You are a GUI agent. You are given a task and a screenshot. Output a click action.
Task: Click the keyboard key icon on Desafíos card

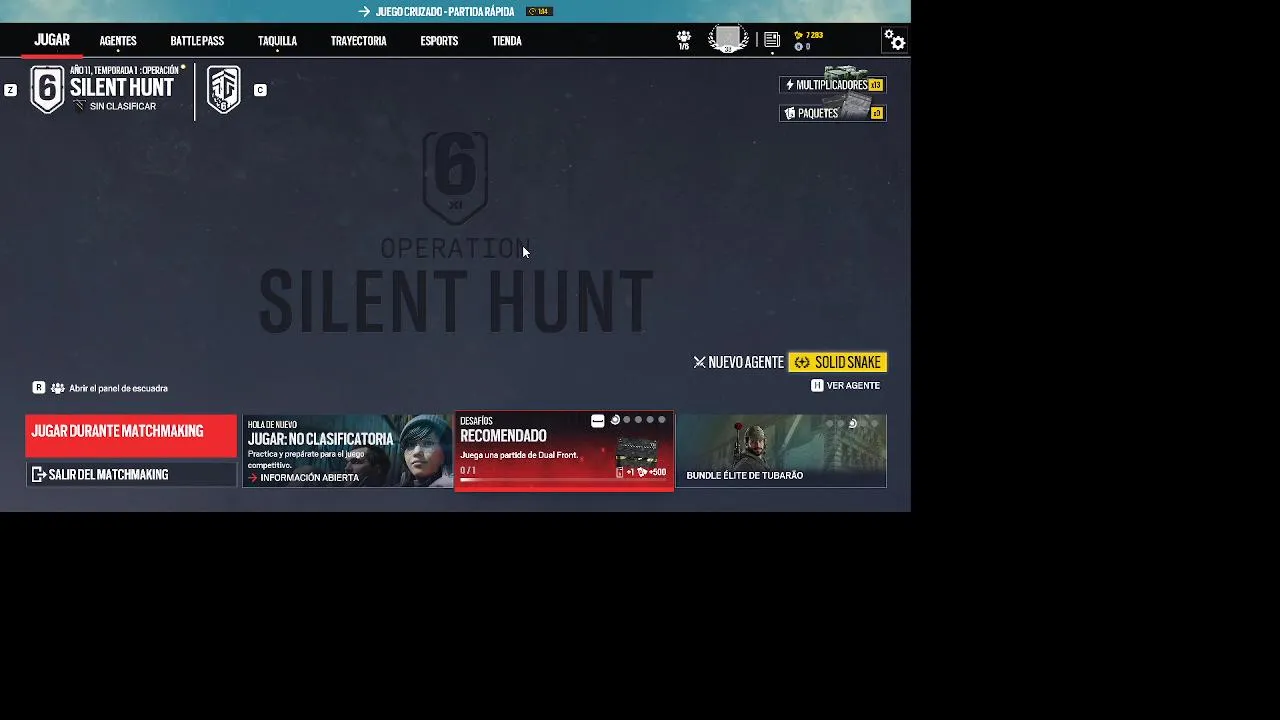[x=597, y=421]
